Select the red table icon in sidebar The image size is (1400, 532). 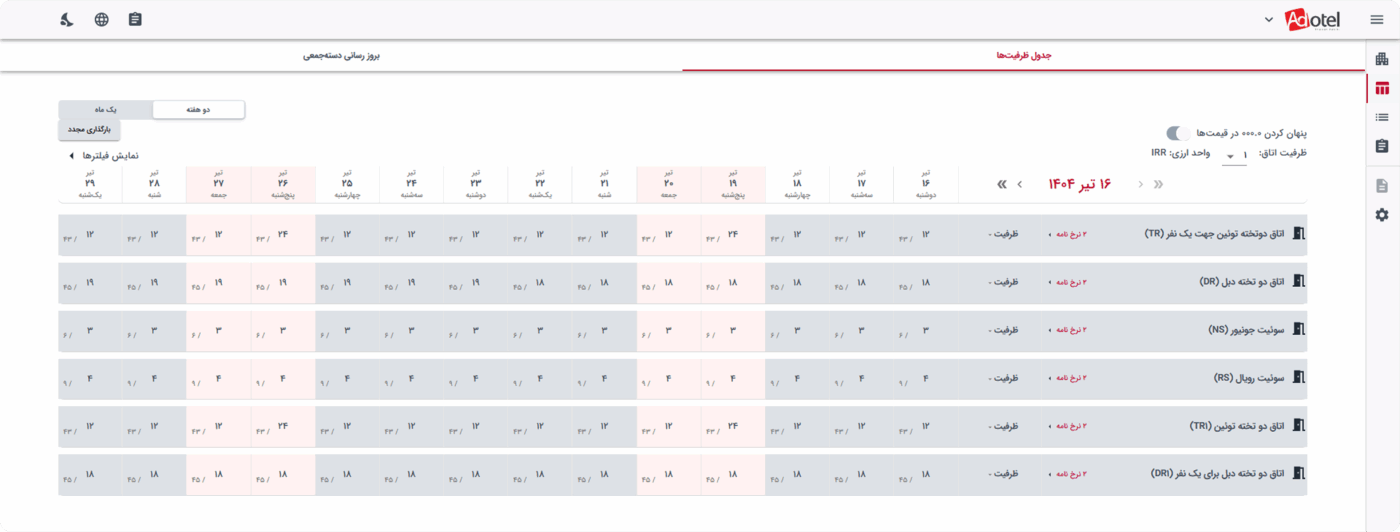click(x=1382, y=88)
